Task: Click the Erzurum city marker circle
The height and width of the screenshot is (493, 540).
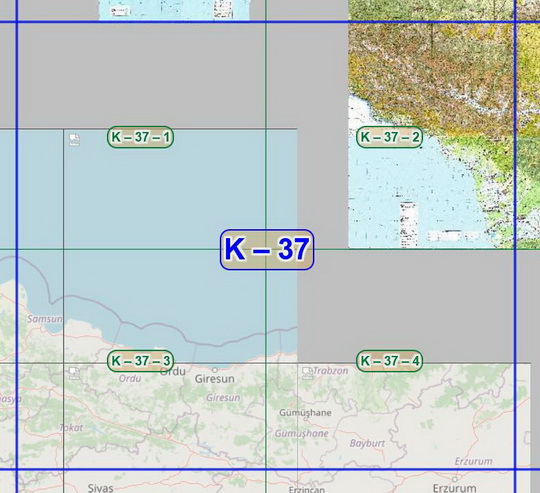Action: point(455,479)
